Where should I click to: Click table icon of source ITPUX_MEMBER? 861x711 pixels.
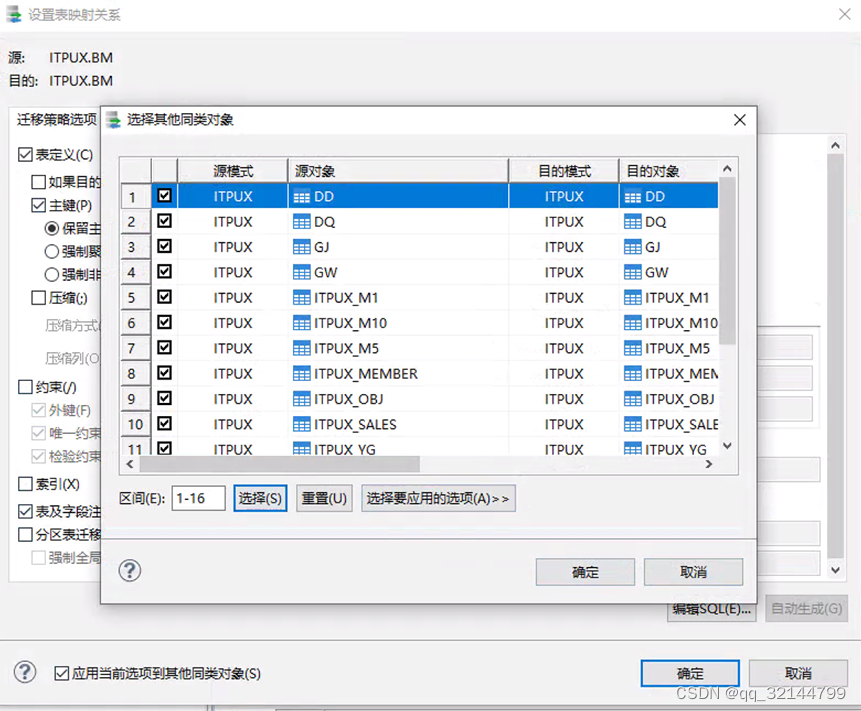coord(301,374)
